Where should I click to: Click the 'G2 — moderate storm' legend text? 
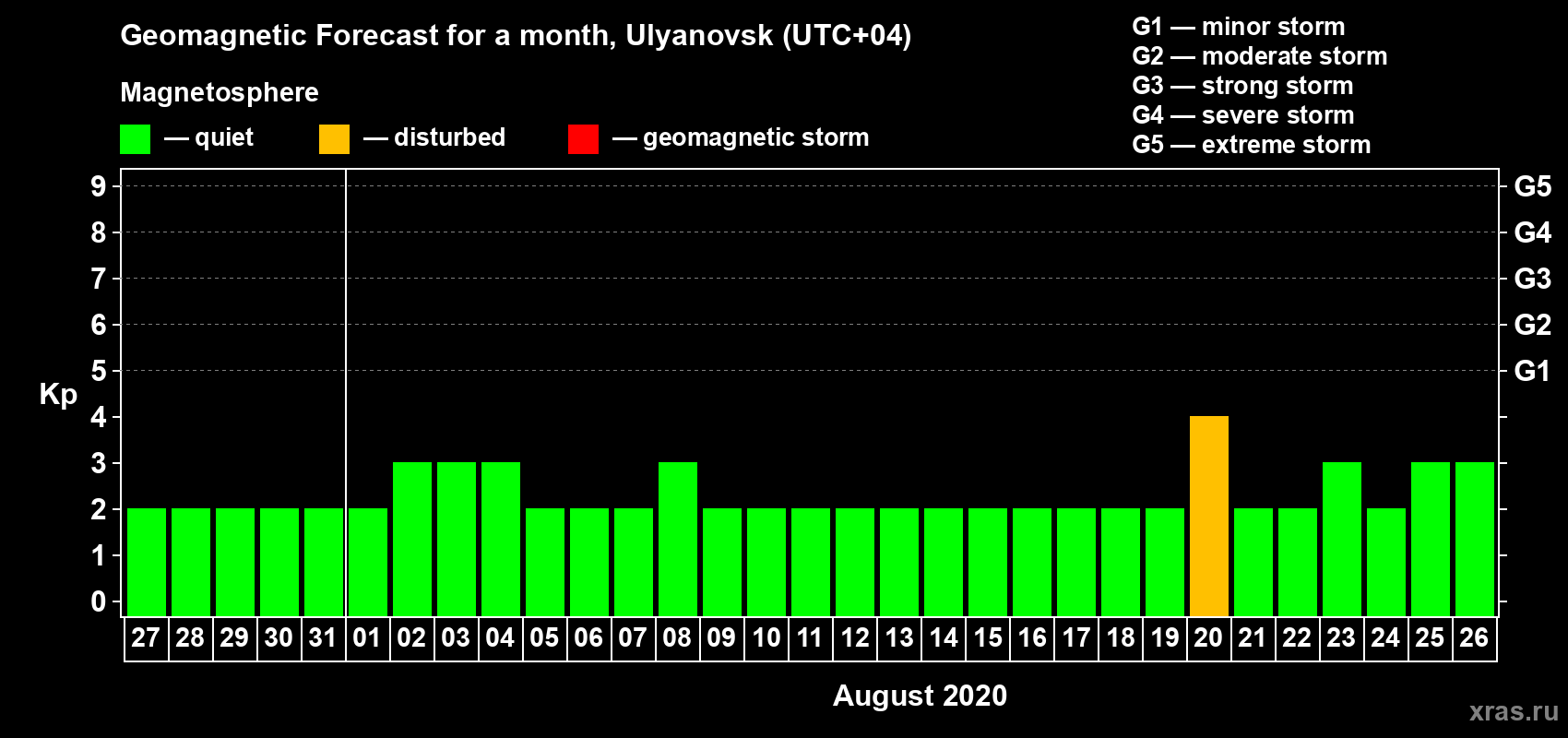coord(1260,56)
